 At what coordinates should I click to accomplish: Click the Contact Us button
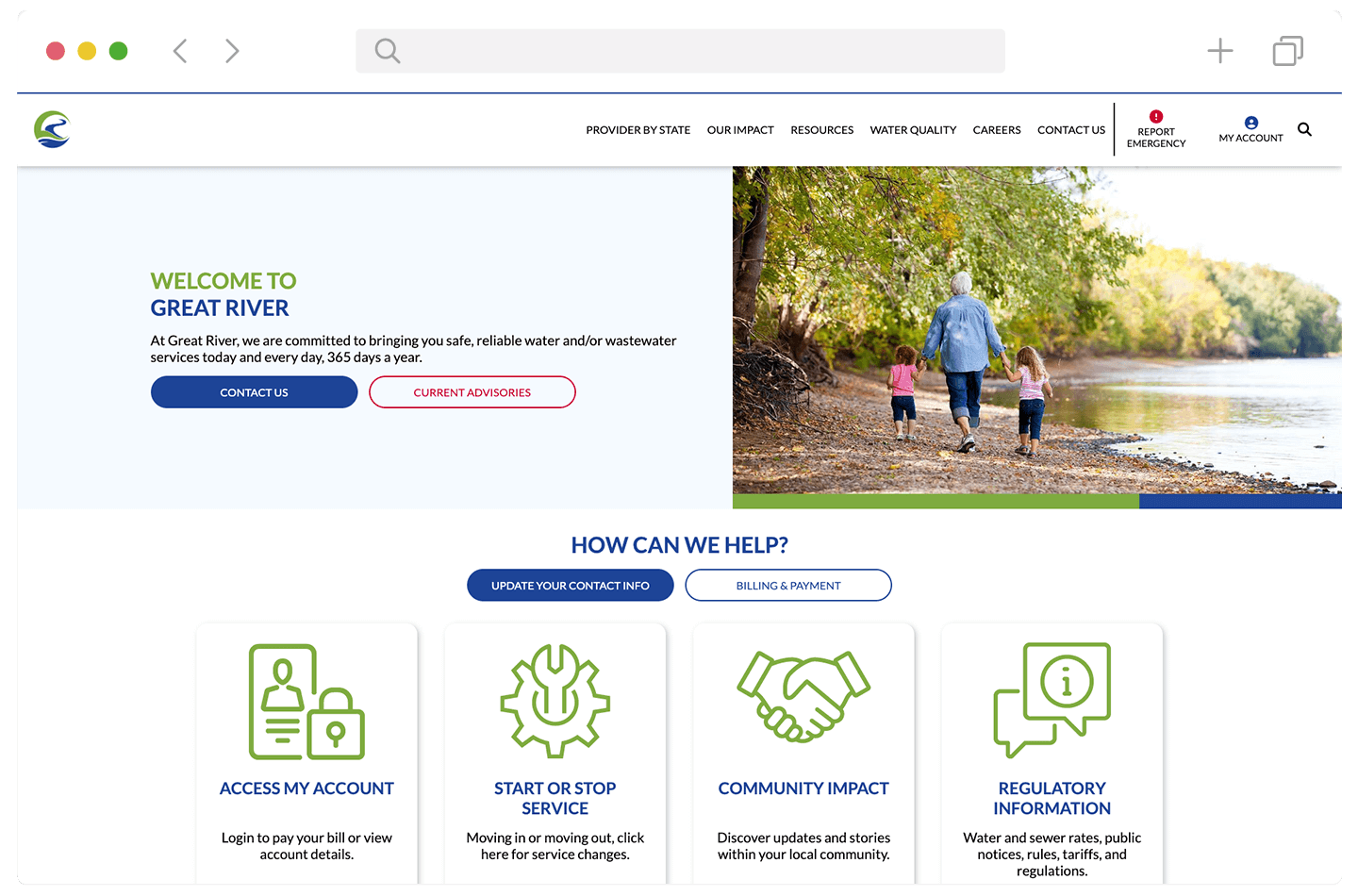(254, 391)
